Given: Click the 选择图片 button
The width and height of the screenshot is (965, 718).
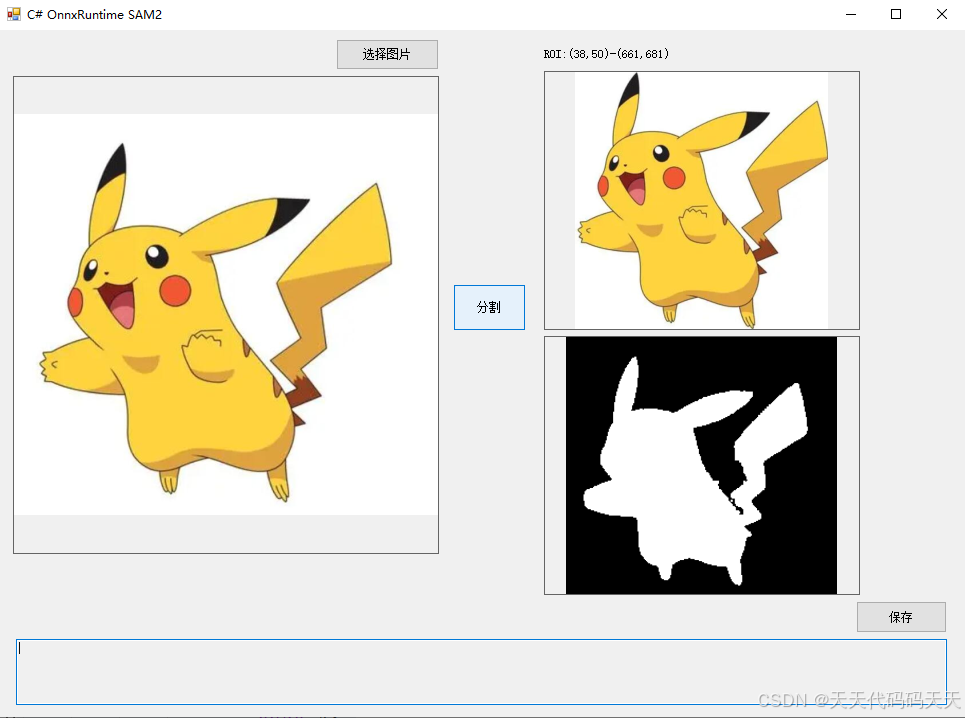Looking at the screenshot, I should [387, 54].
